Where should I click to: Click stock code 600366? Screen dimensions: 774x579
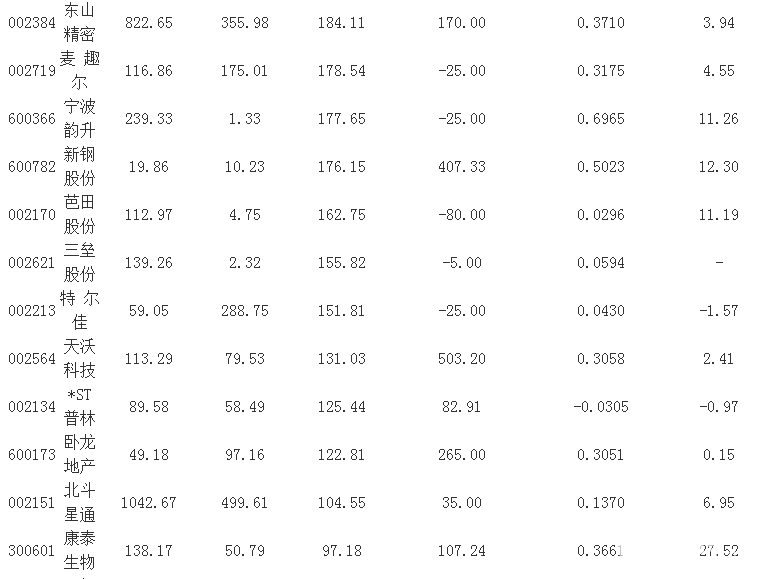pos(28,118)
